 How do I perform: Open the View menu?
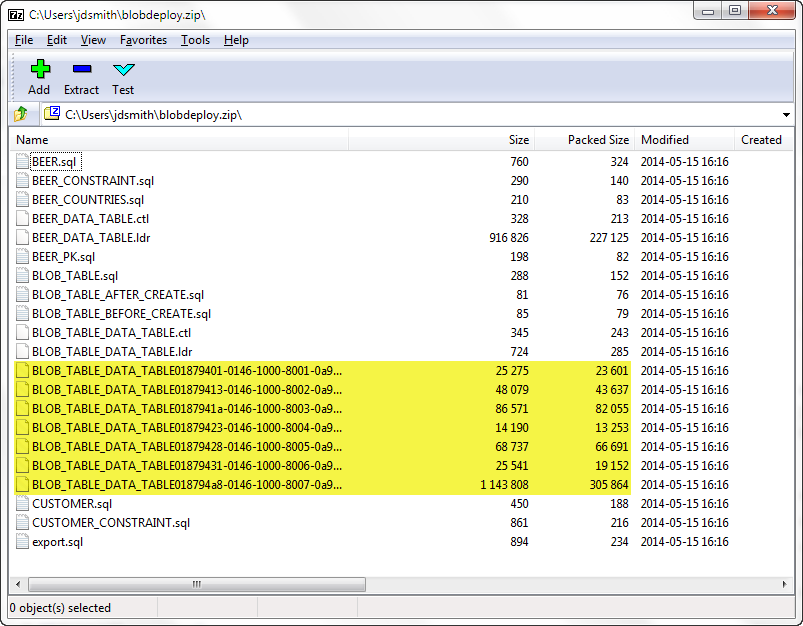coord(93,40)
